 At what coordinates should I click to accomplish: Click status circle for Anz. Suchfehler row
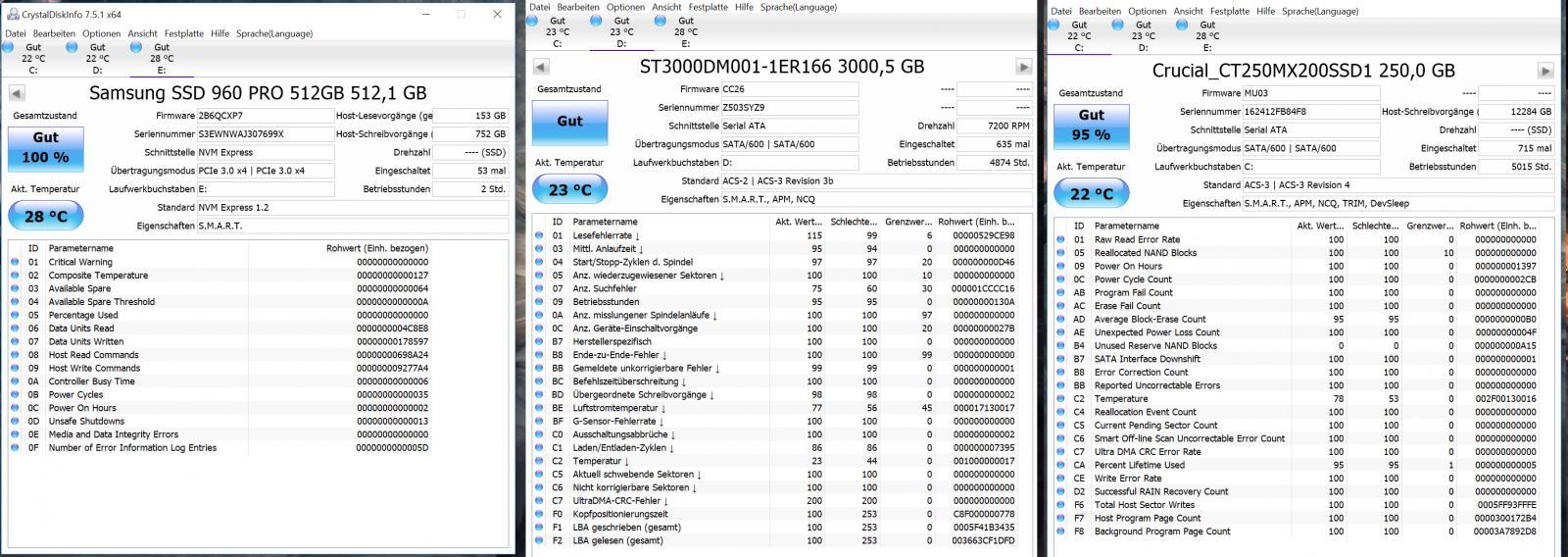point(539,288)
